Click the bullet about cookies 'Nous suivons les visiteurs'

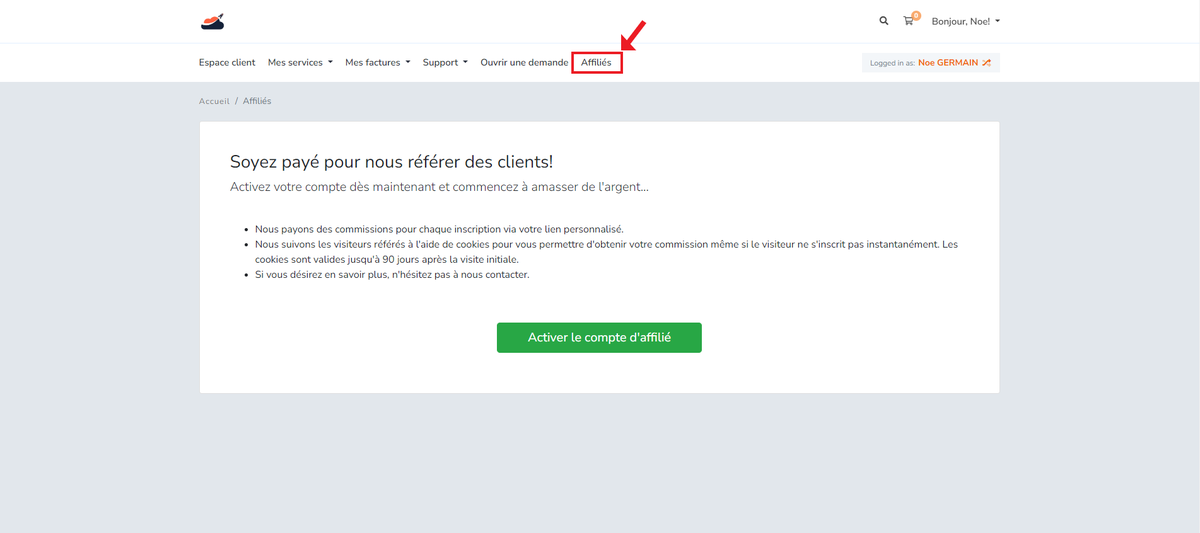[606, 251]
